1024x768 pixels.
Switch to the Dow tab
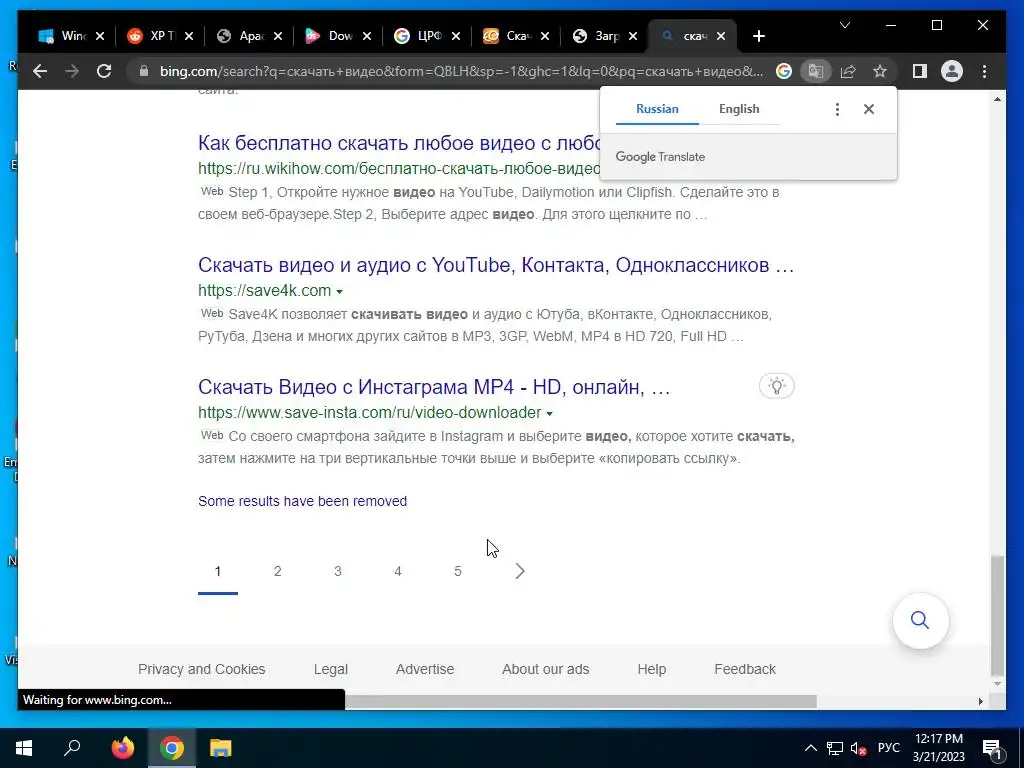pos(330,37)
